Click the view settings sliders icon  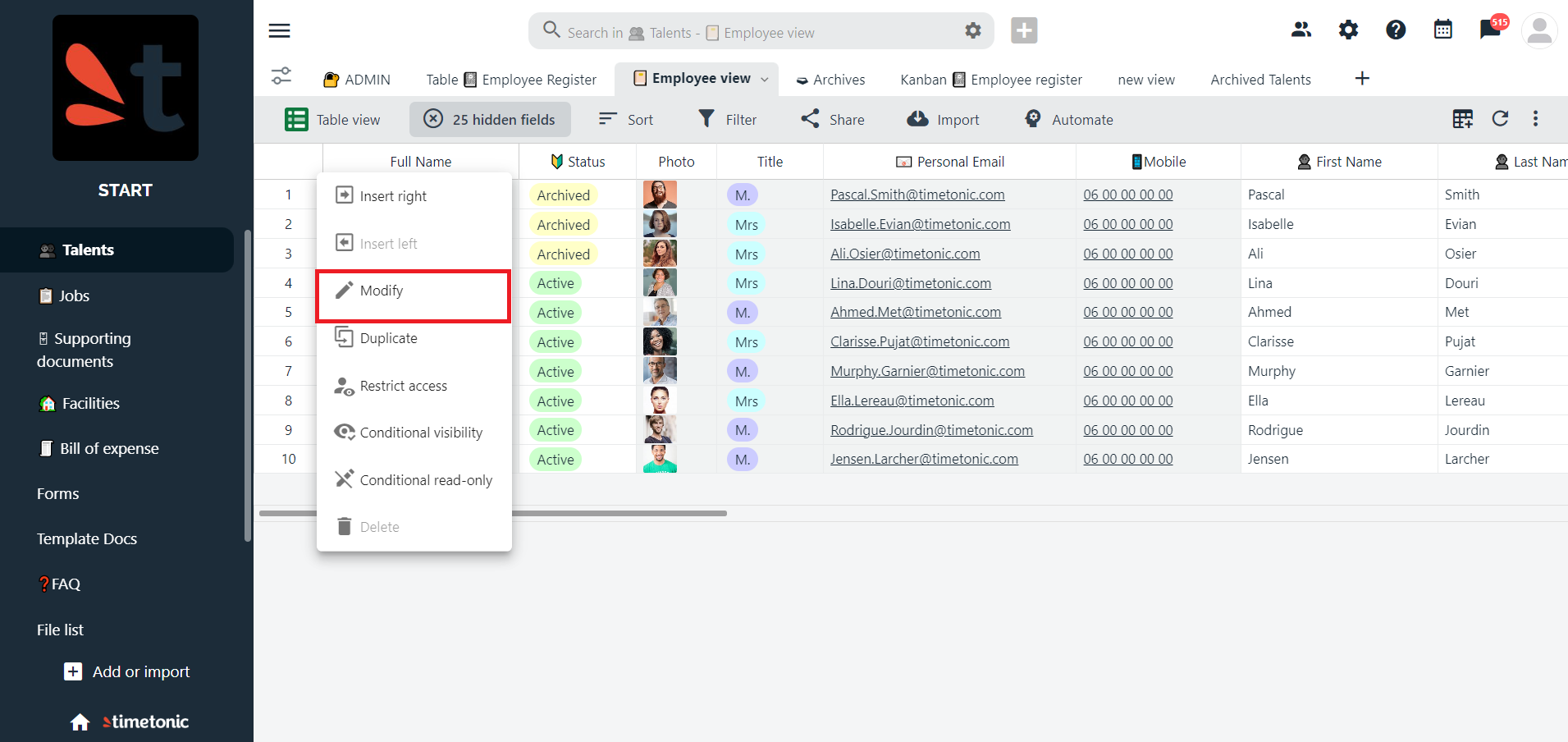click(x=281, y=76)
